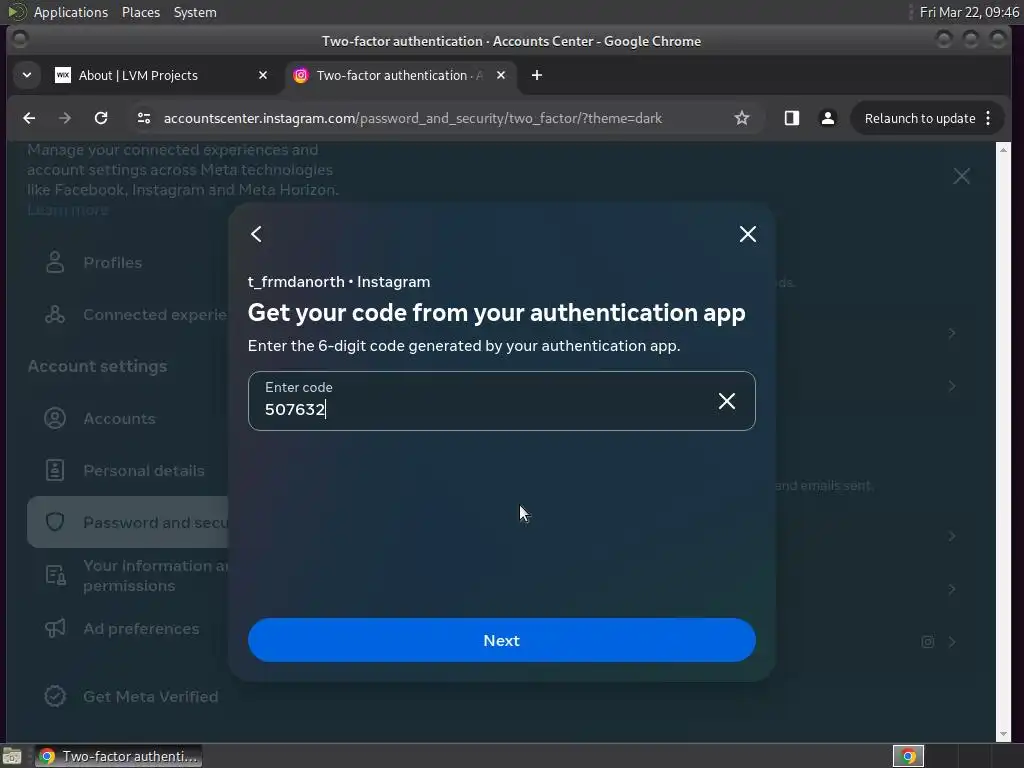Open a new browser tab
The width and height of the screenshot is (1024, 768).
click(537, 76)
